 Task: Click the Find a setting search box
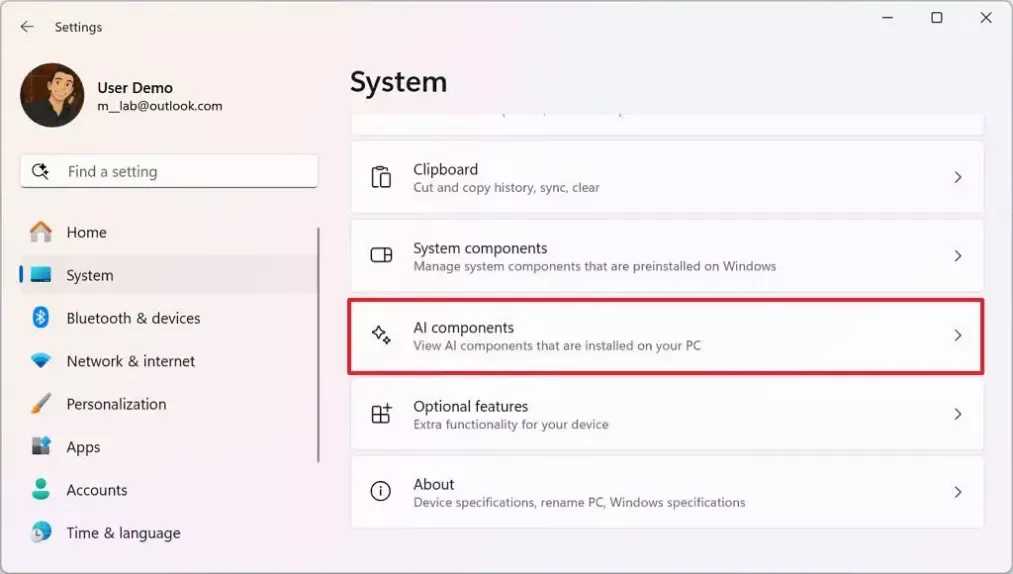click(169, 171)
